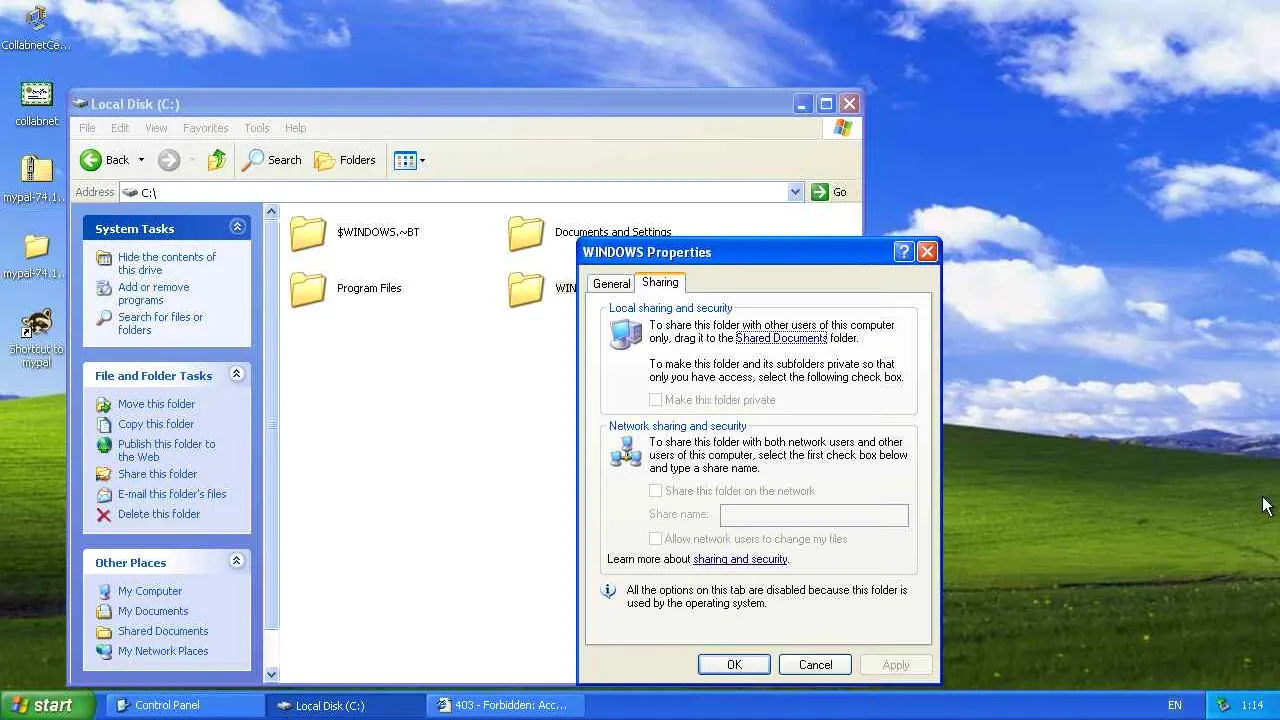Open Shared Documents in Other Places

[x=163, y=631]
